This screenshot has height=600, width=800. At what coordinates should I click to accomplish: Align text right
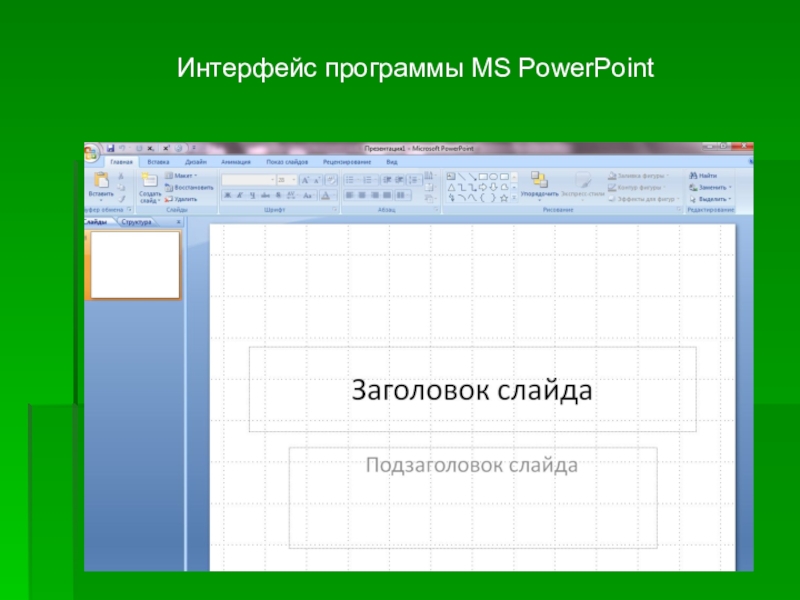375,195
